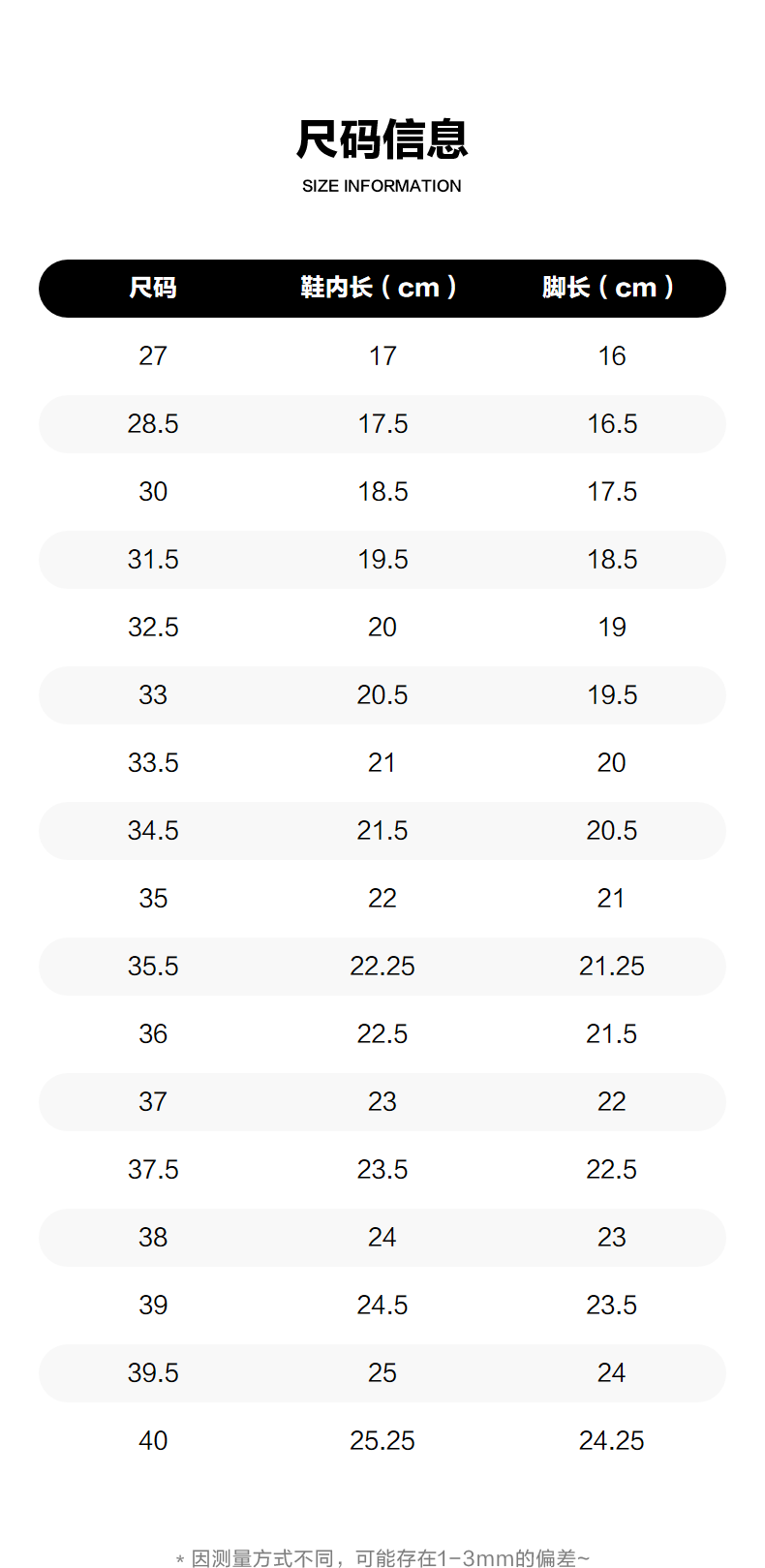Click the foot length for size 32.5
The image size is (765, 1568).
(x=612, y=628)
